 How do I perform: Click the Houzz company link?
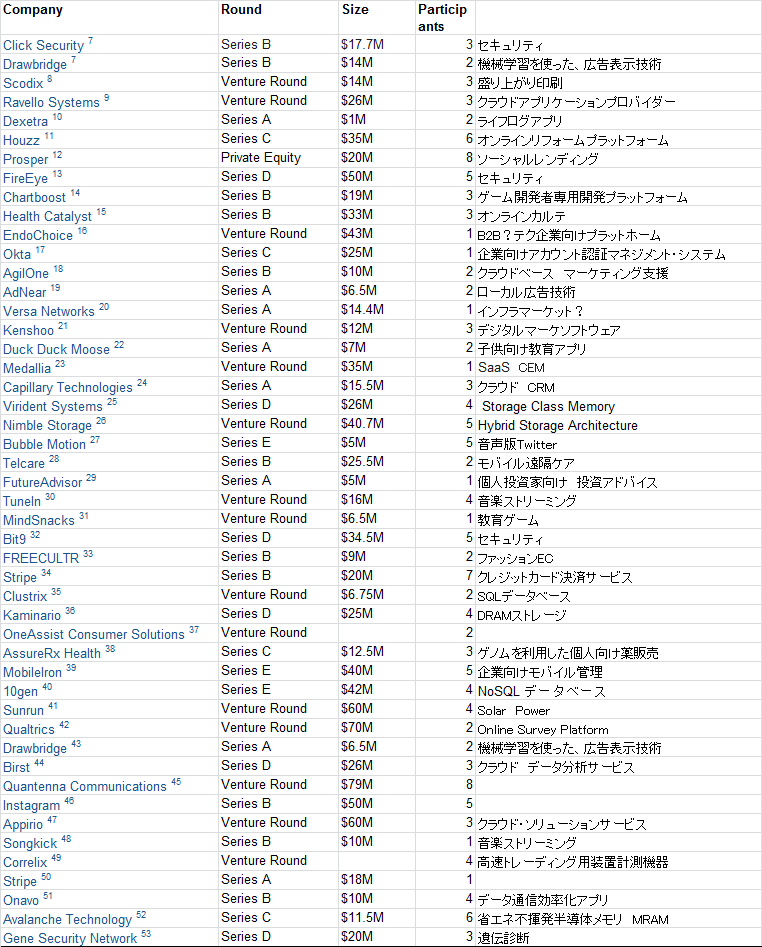point(21,141)
